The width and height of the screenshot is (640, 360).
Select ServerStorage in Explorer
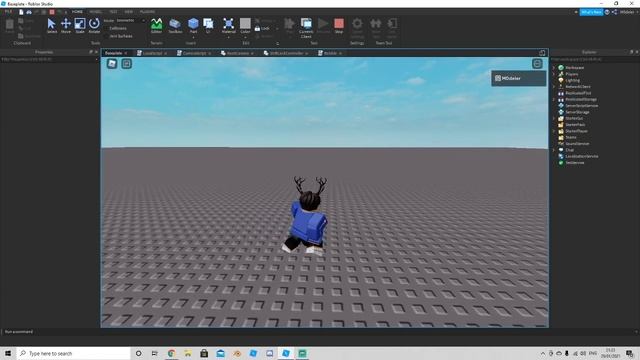pos(577,112)
